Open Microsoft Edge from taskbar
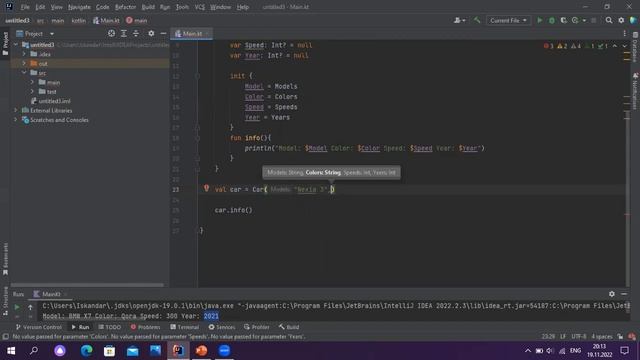This screenshot has height=360, width=640. (87, 351)
